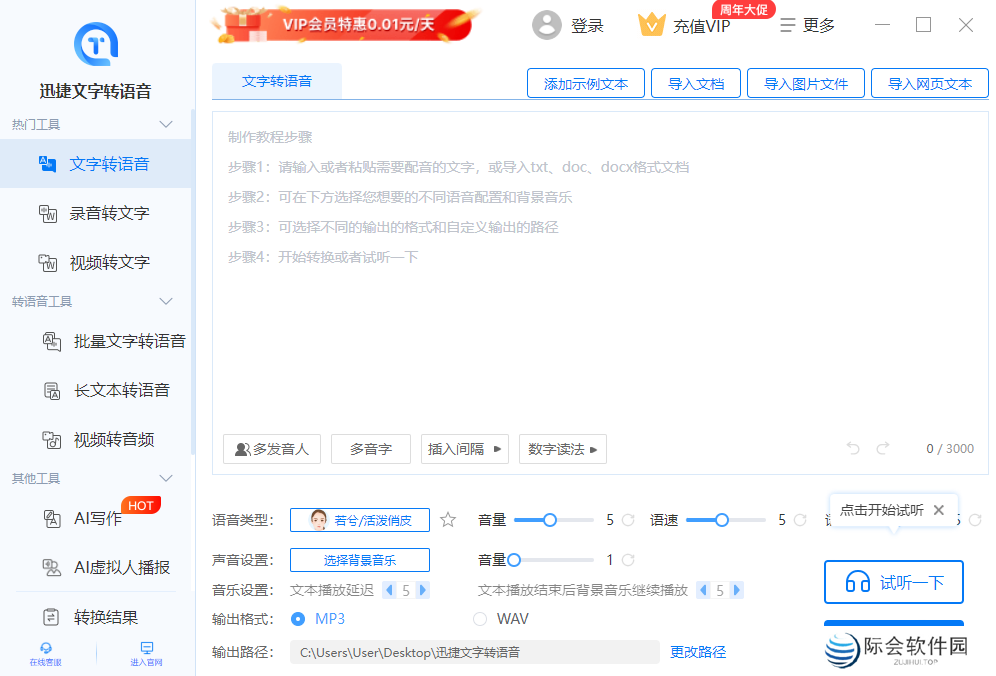Image resolution: width=996 pixels, height=676 pixels.
Task: Choose WAV as the output format
Action: (477, 618)
